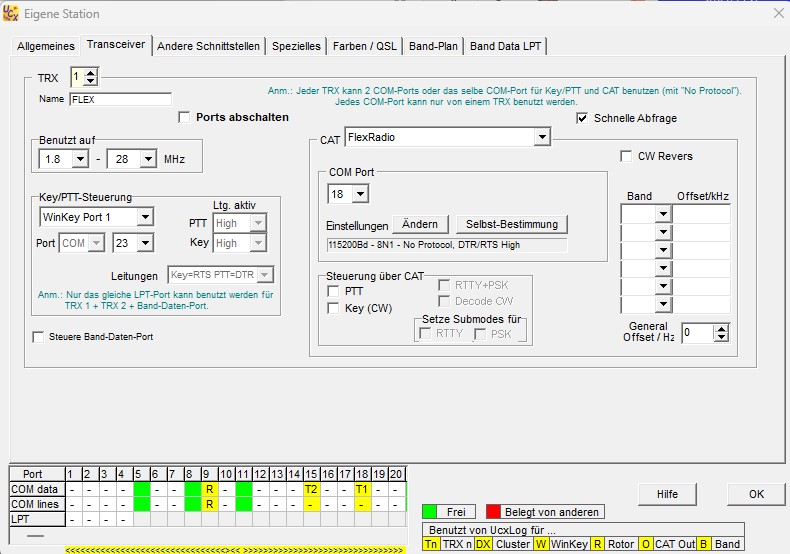Click the Name field containing FLEX
The height and width of the screenshot is (554, 790).
[x=120, y=99]
